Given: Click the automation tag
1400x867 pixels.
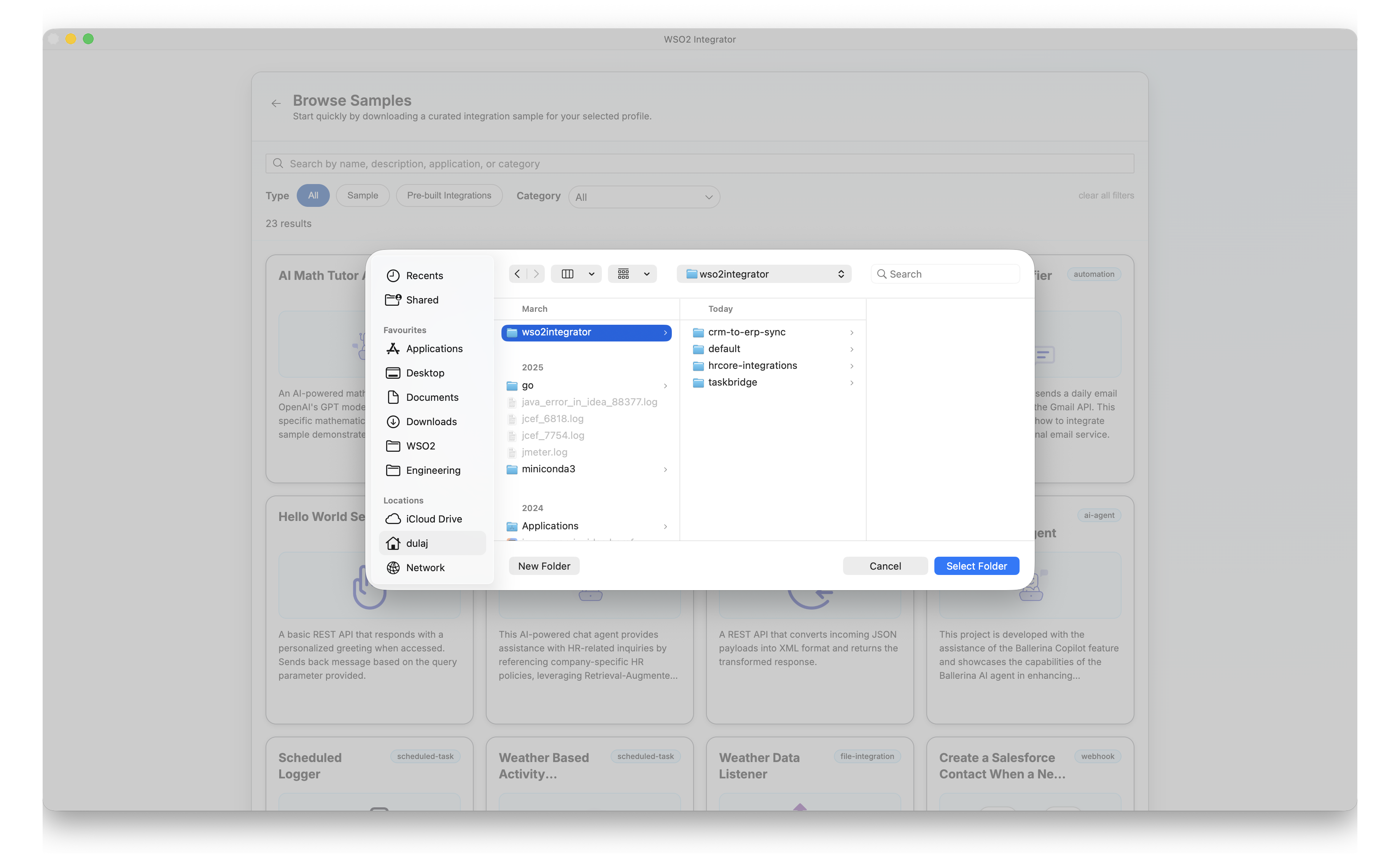Looking at the screenshot, I should pyautogui.click(x=1094, y=275).
